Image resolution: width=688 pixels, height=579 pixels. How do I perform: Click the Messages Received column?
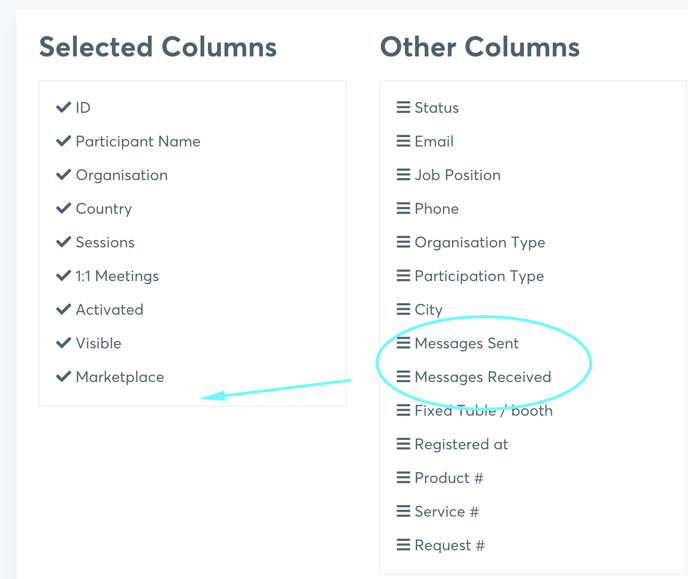(x=482, y=378)
